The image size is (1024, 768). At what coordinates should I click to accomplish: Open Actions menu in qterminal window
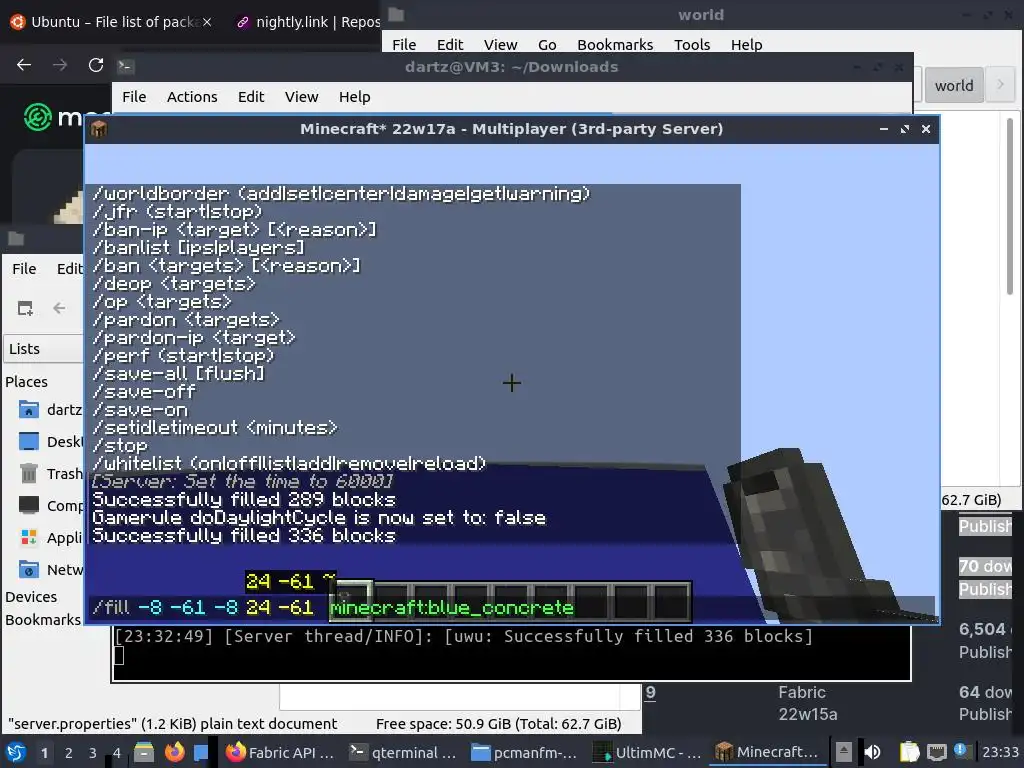192,97
